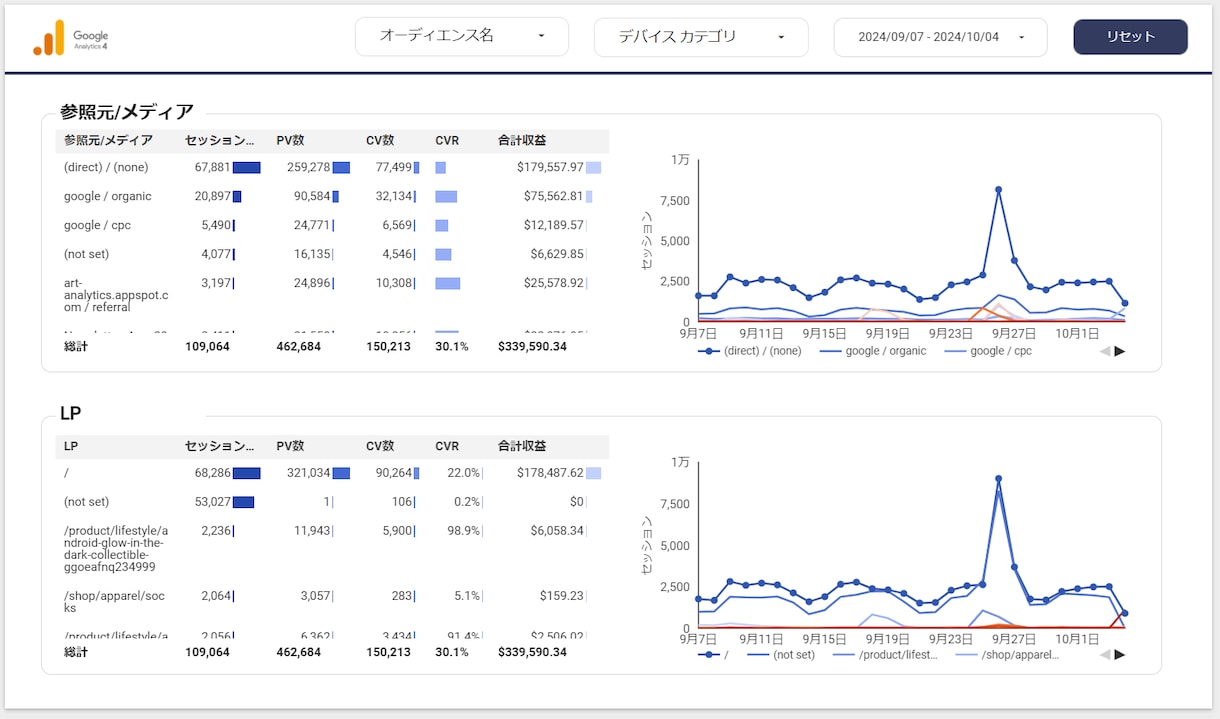Click the 77,499 CV value

pos(393,168)
